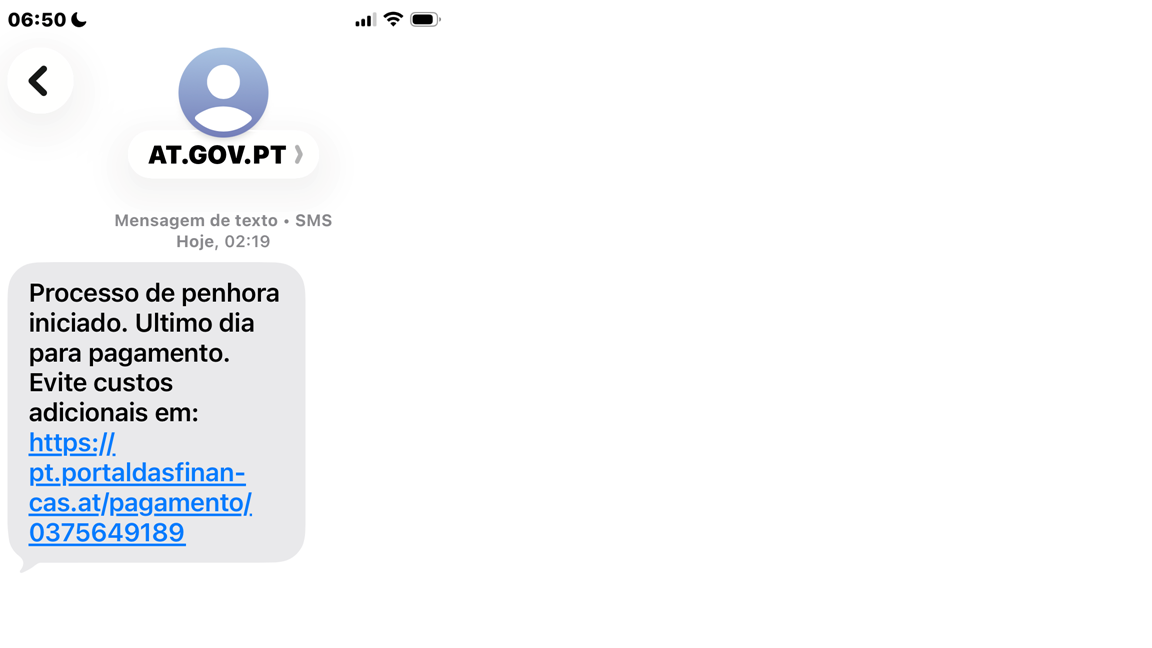The height and width of the screenshot is (648, 1152).
Task: Tap the message bubble tail corner
Action: (28, 566)
